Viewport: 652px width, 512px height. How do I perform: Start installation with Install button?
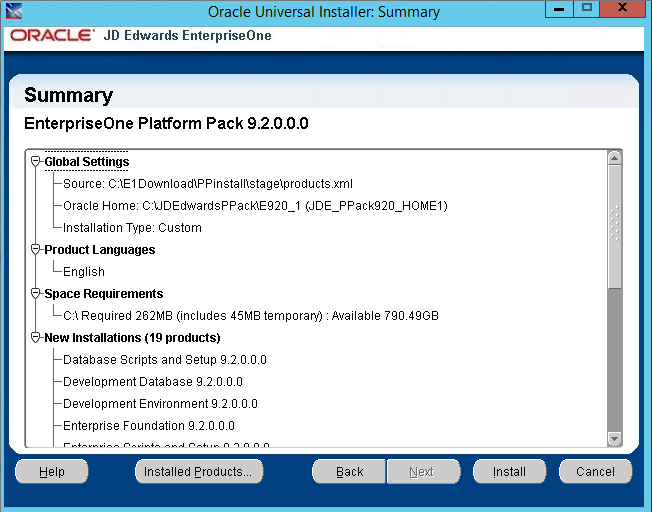pyautogui.click(x=509, y=471)
